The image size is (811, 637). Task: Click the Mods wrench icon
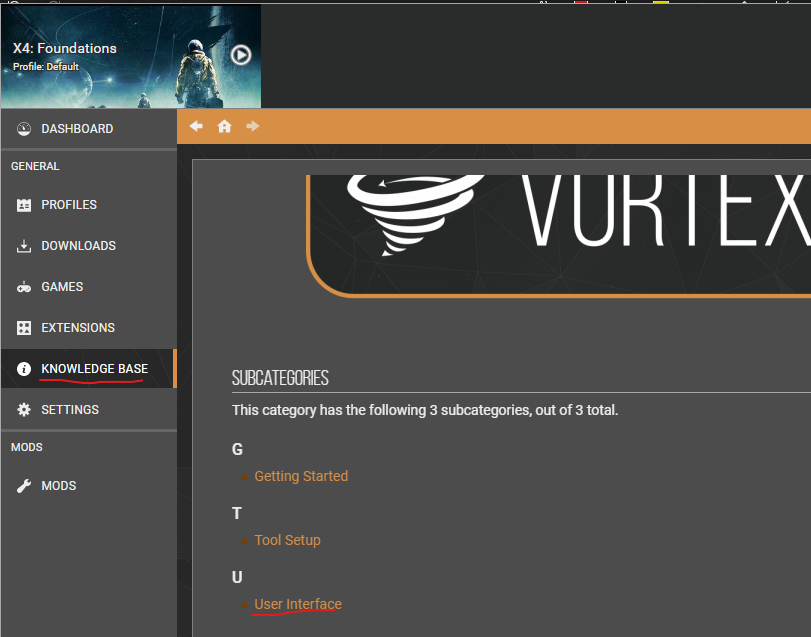tap(22, 485)
